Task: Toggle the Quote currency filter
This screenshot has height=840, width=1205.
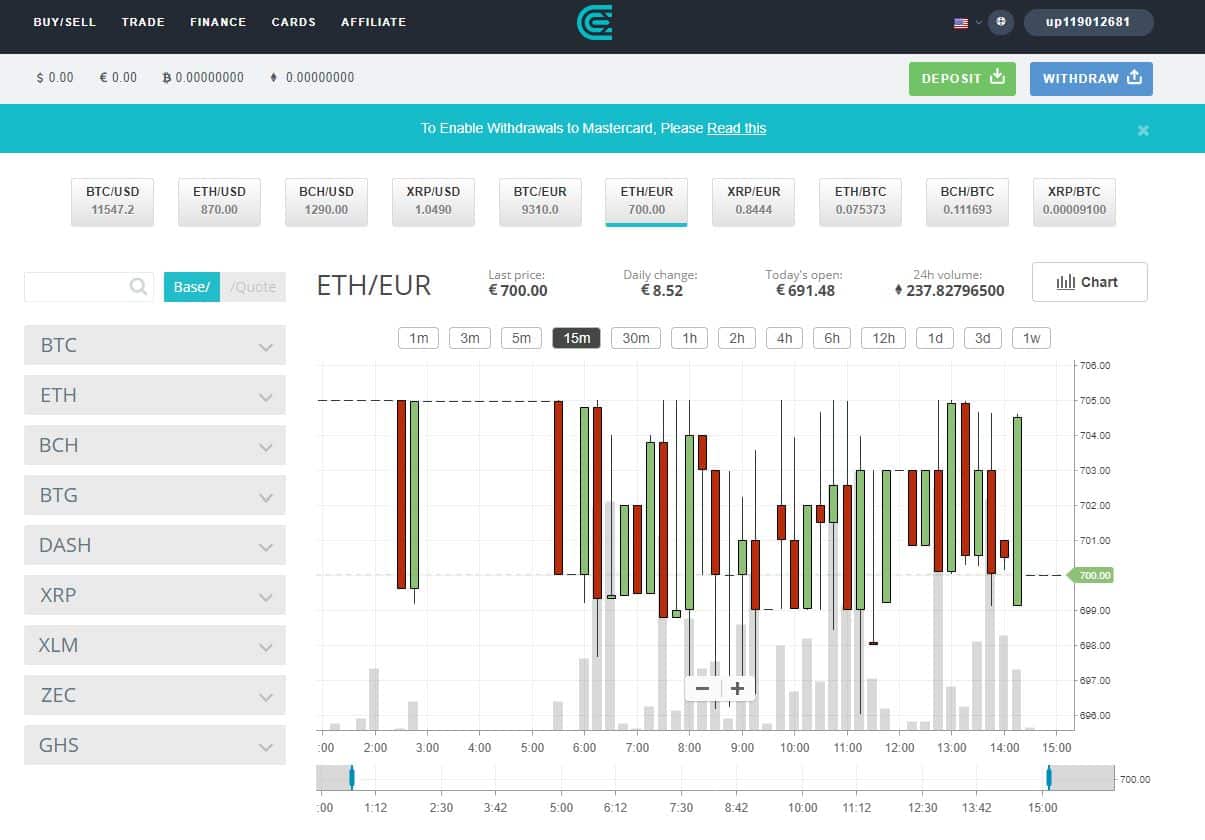Action: point(253,287)
